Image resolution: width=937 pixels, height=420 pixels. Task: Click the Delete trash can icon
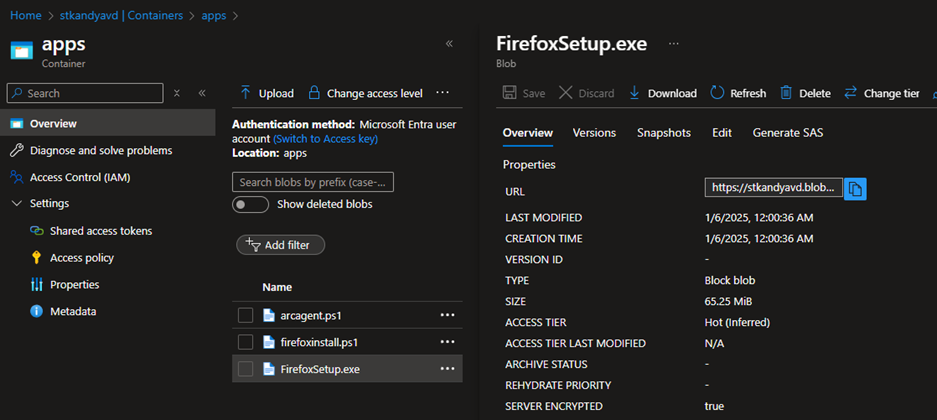786,93
